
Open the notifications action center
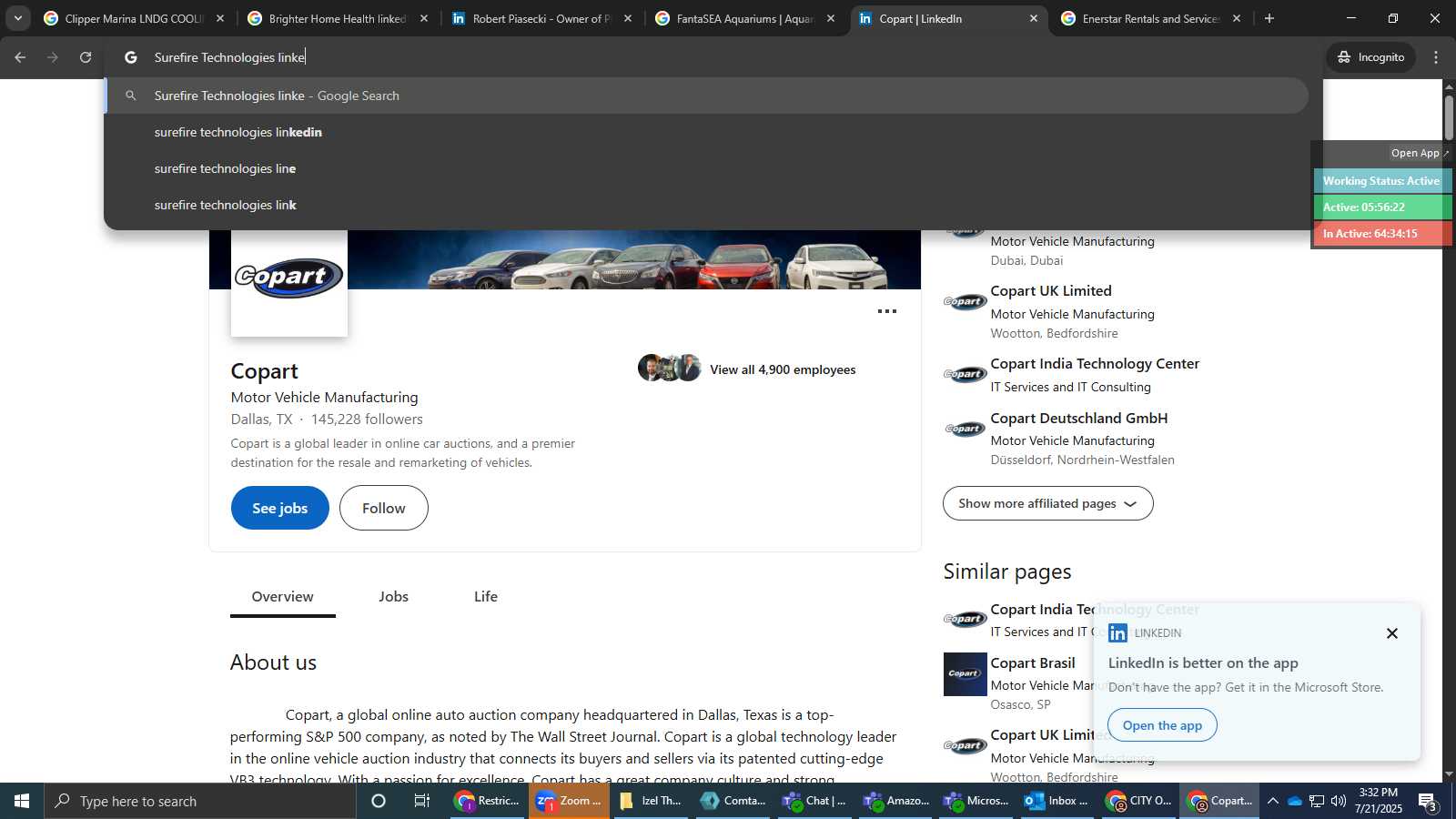(1429, 801)
